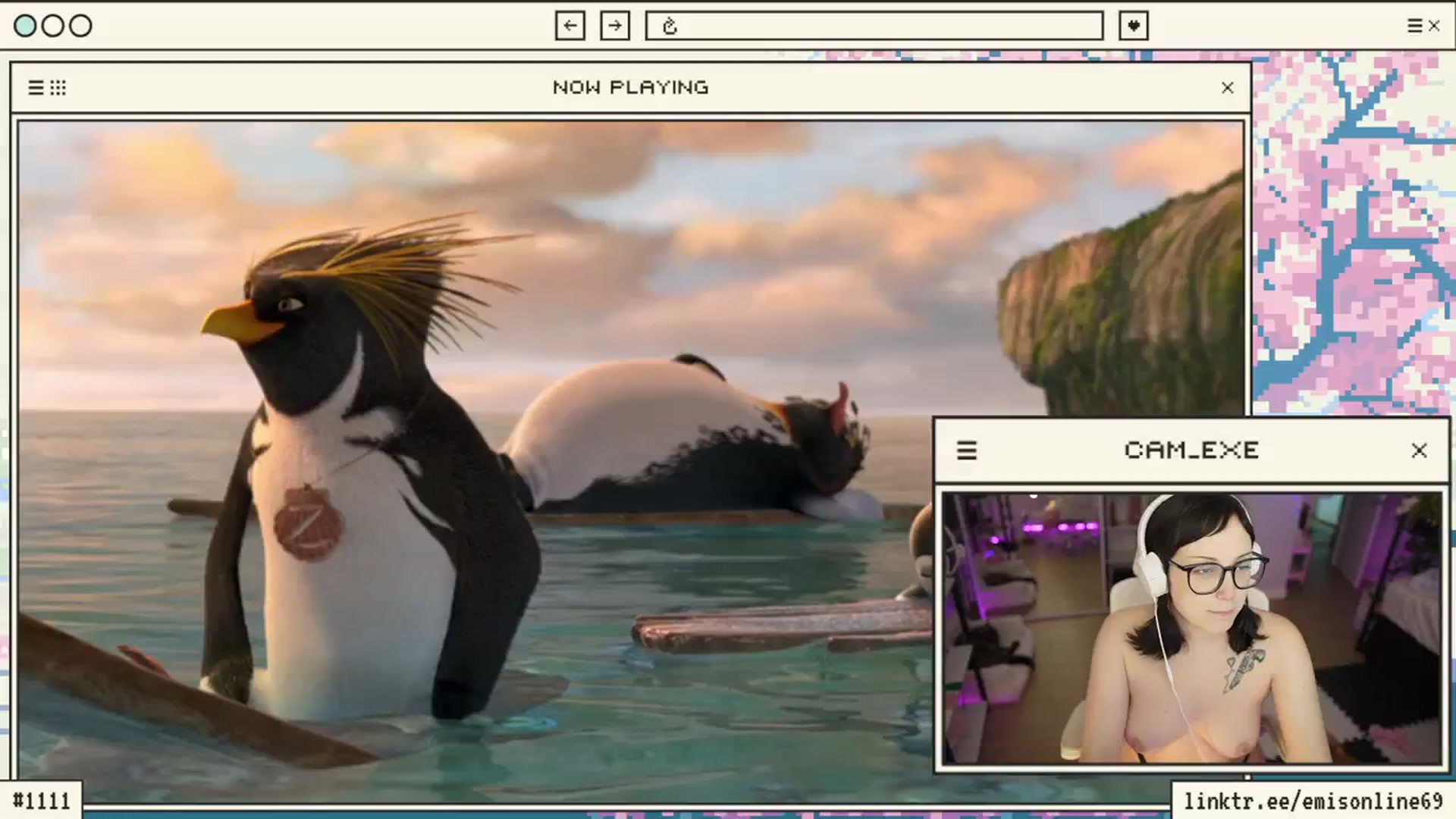Click the CAM_EXE webcam feed
The height and width of the screenshot is (819, 1456).
1191,628
